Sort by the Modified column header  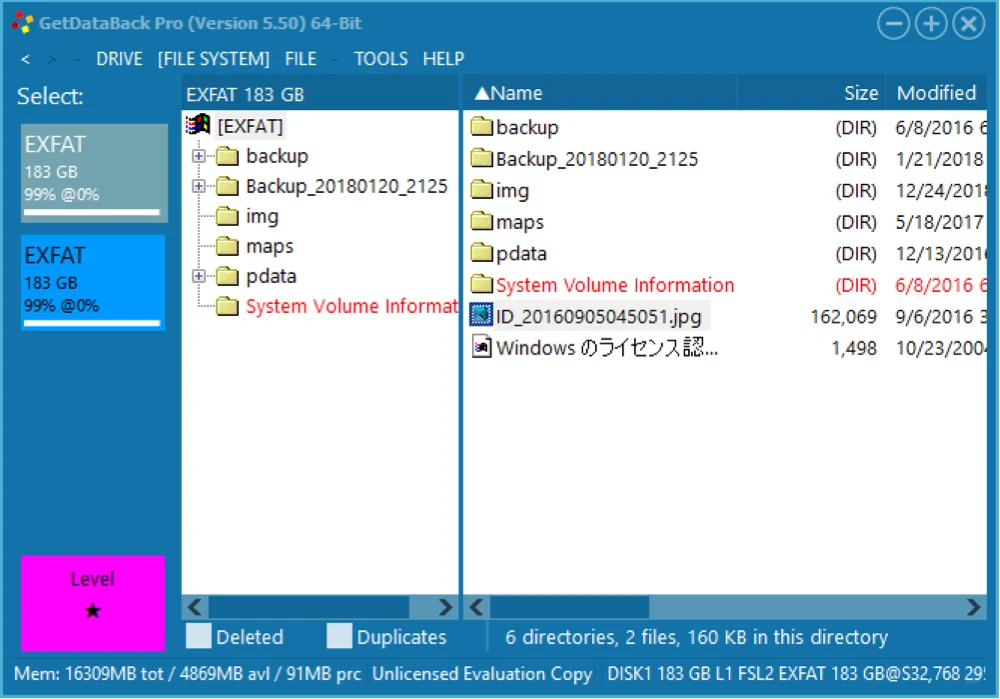pyautogui.click(x=936, y=93)
